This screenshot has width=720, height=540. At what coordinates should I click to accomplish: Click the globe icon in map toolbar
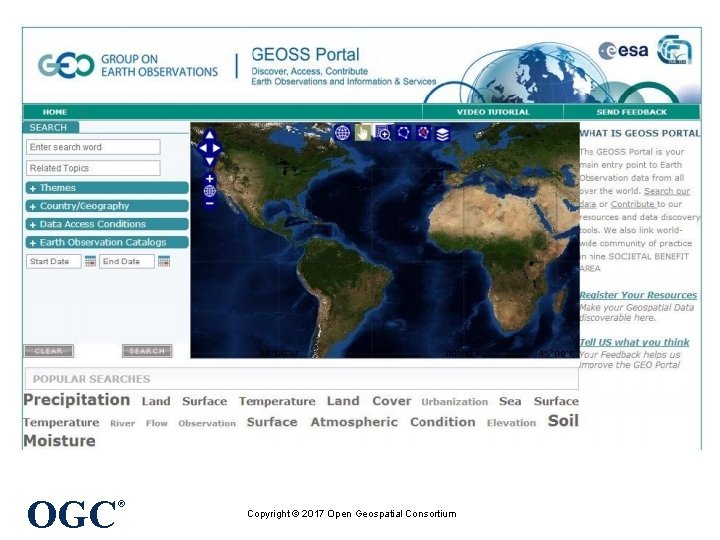[343, 133]
